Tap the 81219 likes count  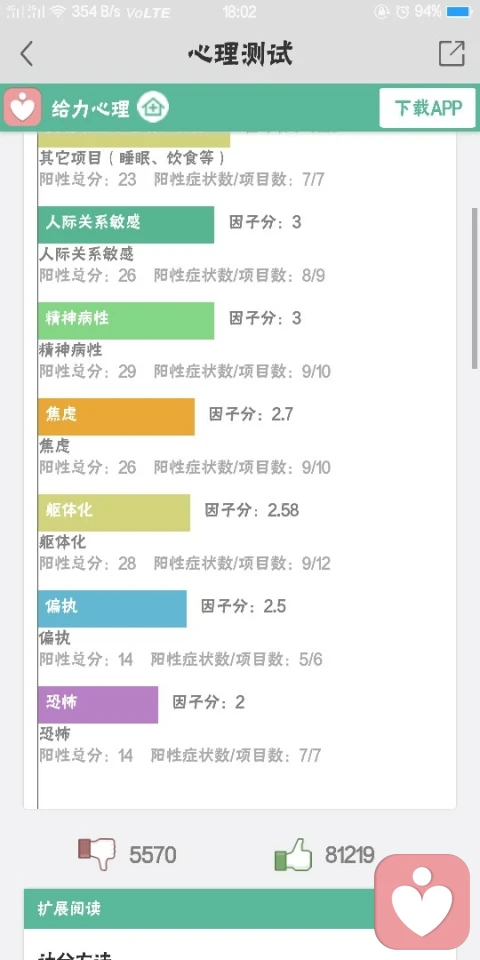(x=350, y=855)
